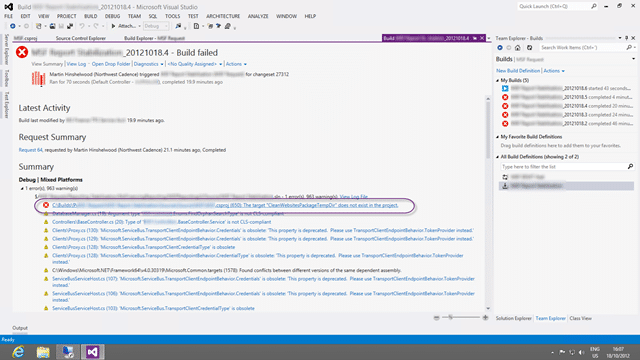
Task: Open the Actions dropdown in build summary
Action: coord(236,64)
